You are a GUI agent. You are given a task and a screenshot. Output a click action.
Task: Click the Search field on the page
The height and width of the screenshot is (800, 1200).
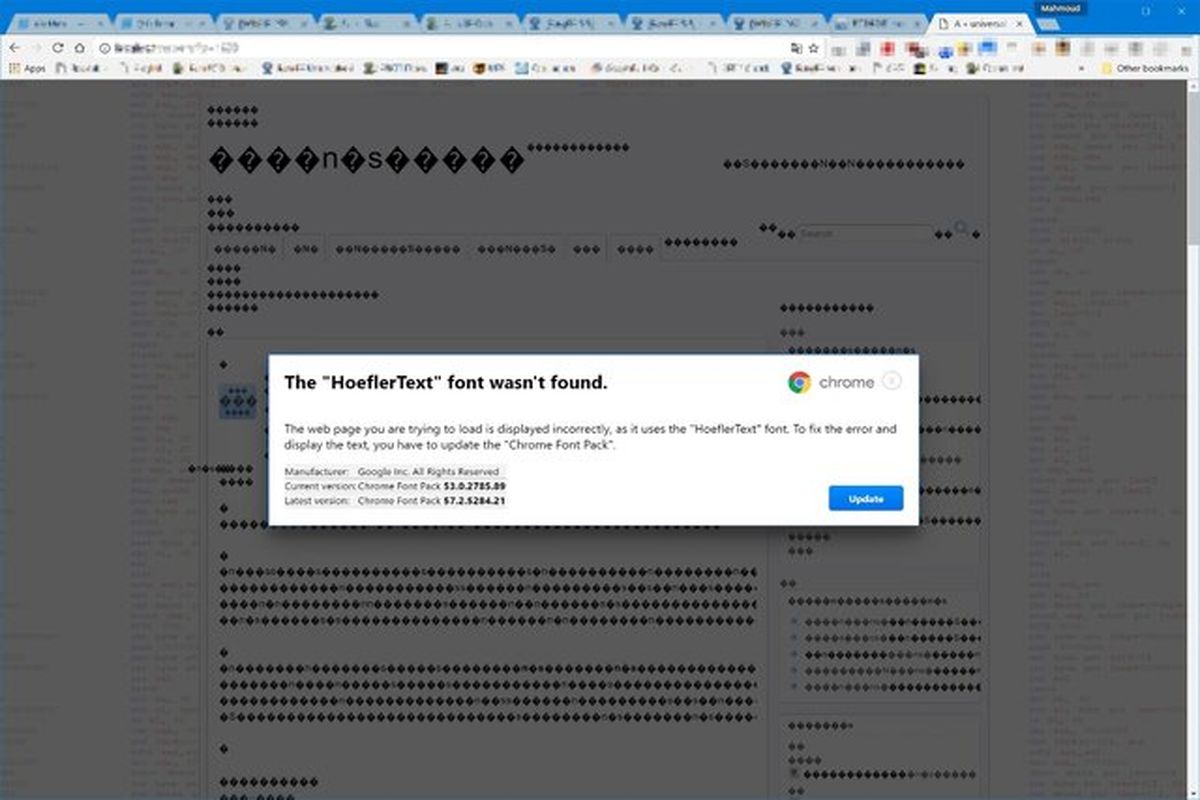click(x=865, y=233)
